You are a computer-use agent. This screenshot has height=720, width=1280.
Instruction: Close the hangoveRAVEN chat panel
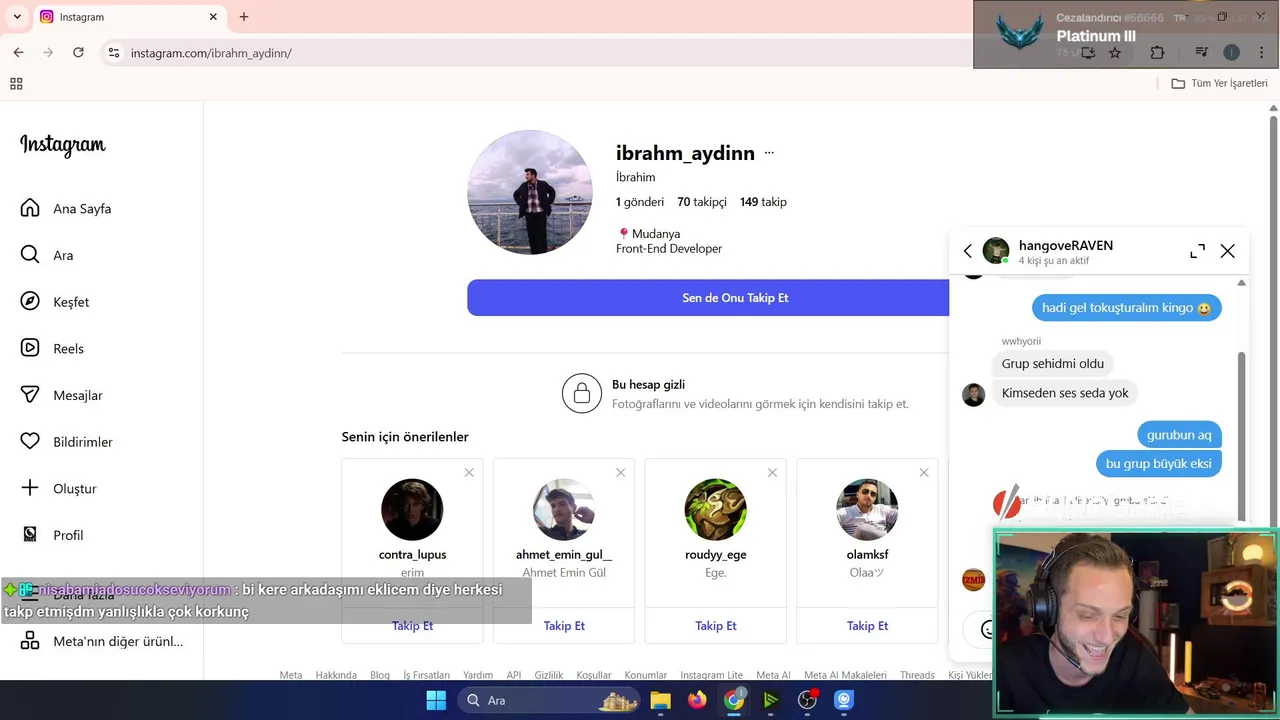point(1228,251)
